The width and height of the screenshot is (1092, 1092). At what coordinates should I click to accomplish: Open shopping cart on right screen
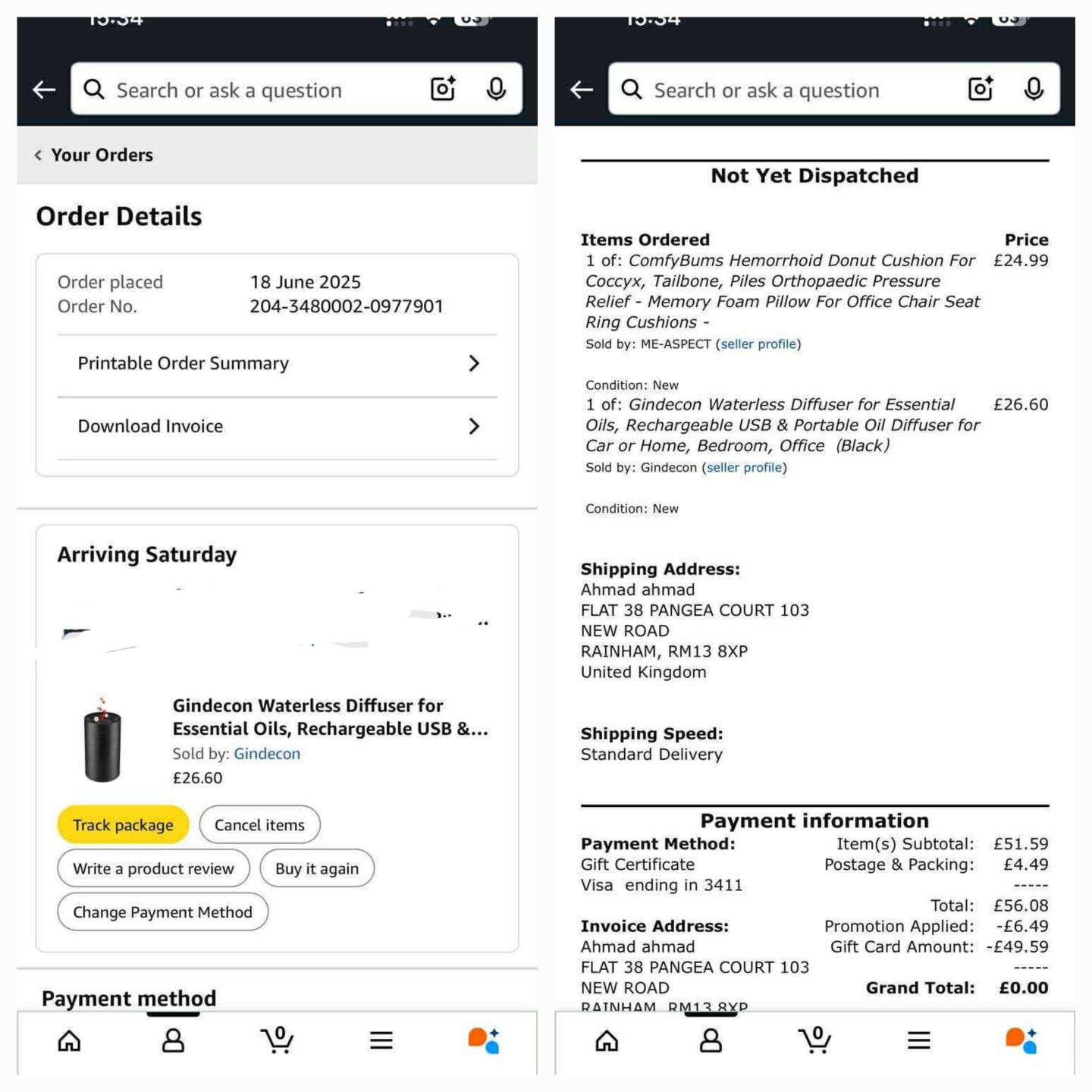pos(814,1040)
